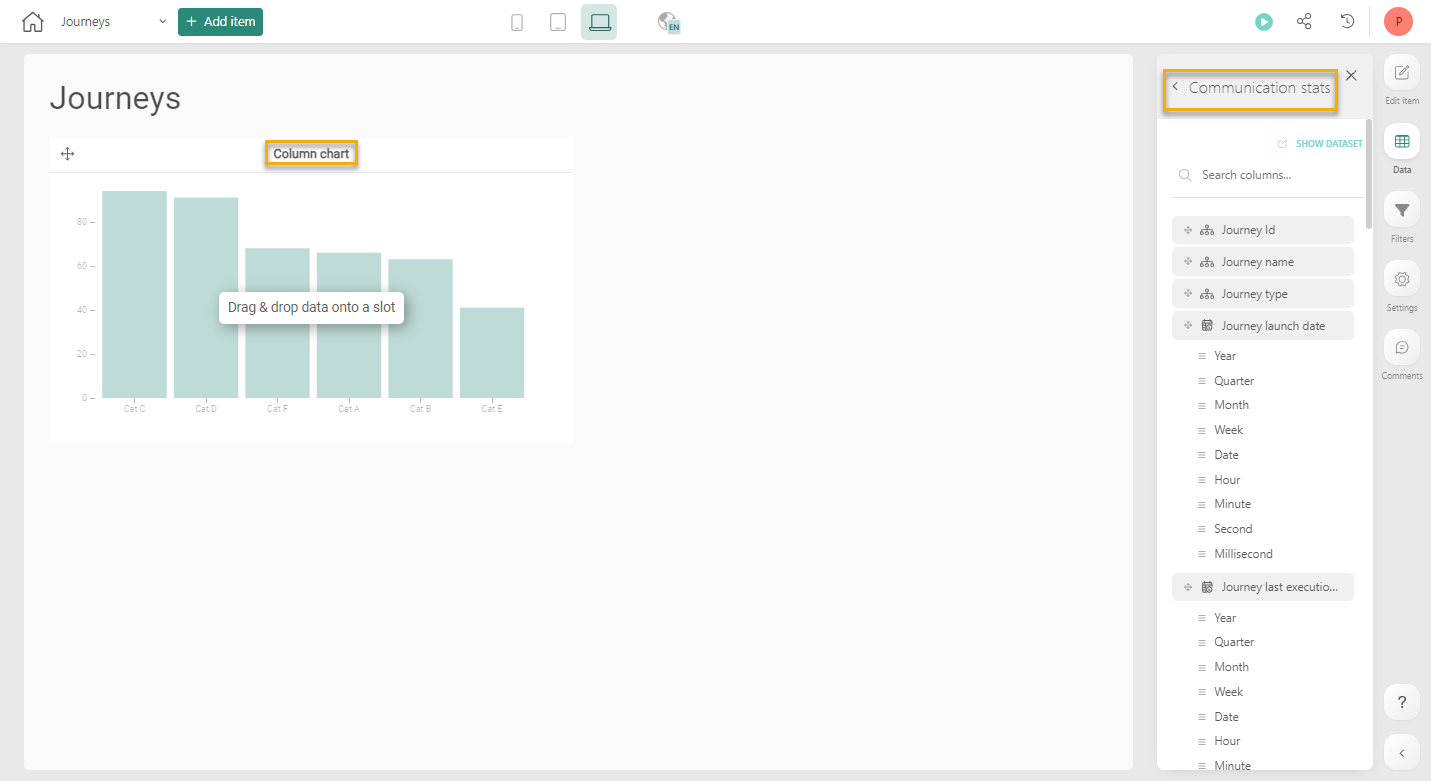The image size is (1431, 781).
Task: Click the Add item button
Action: coord(220,22)
